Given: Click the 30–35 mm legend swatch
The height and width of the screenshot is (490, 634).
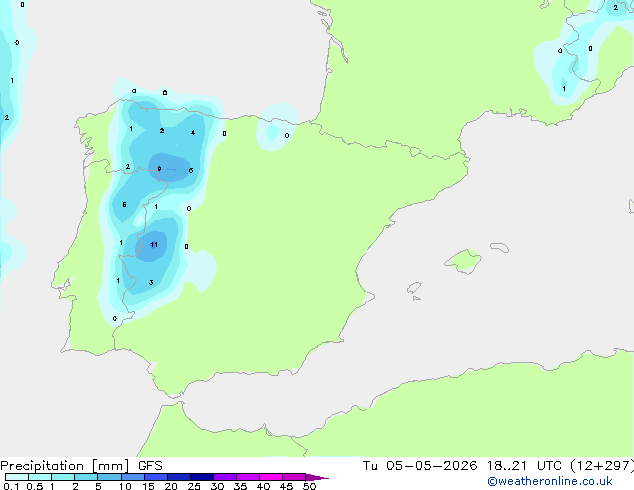Looking at the screenshot, I should coord(224,477).
